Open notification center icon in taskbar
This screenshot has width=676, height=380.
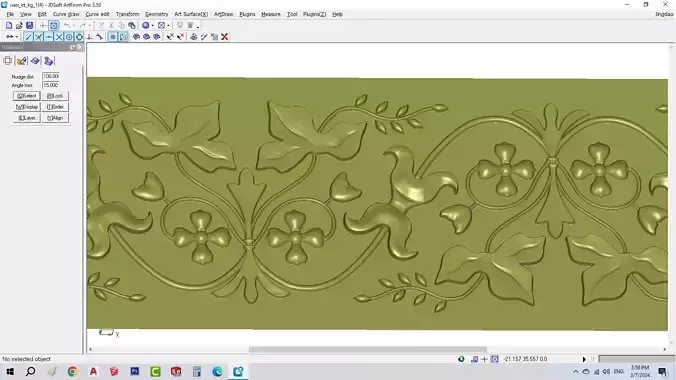point(663,371)
